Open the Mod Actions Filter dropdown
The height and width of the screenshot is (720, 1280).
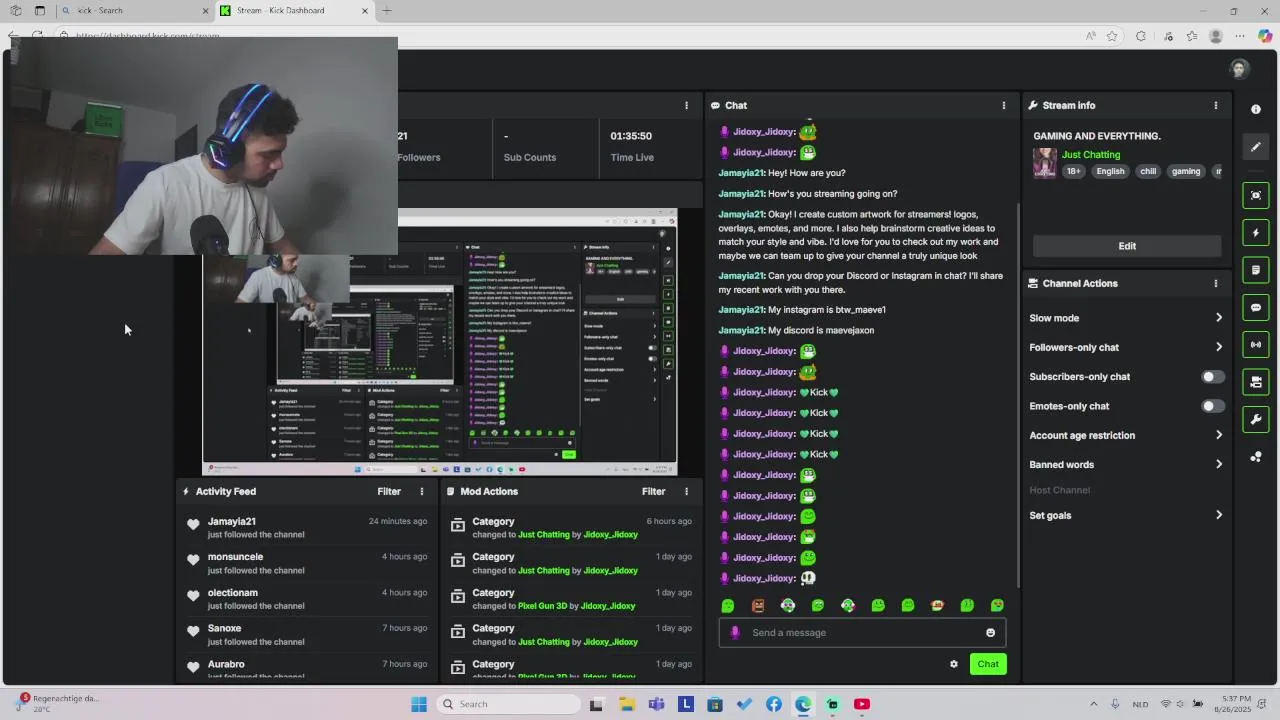pyautogui.click(x=653, y=491)
